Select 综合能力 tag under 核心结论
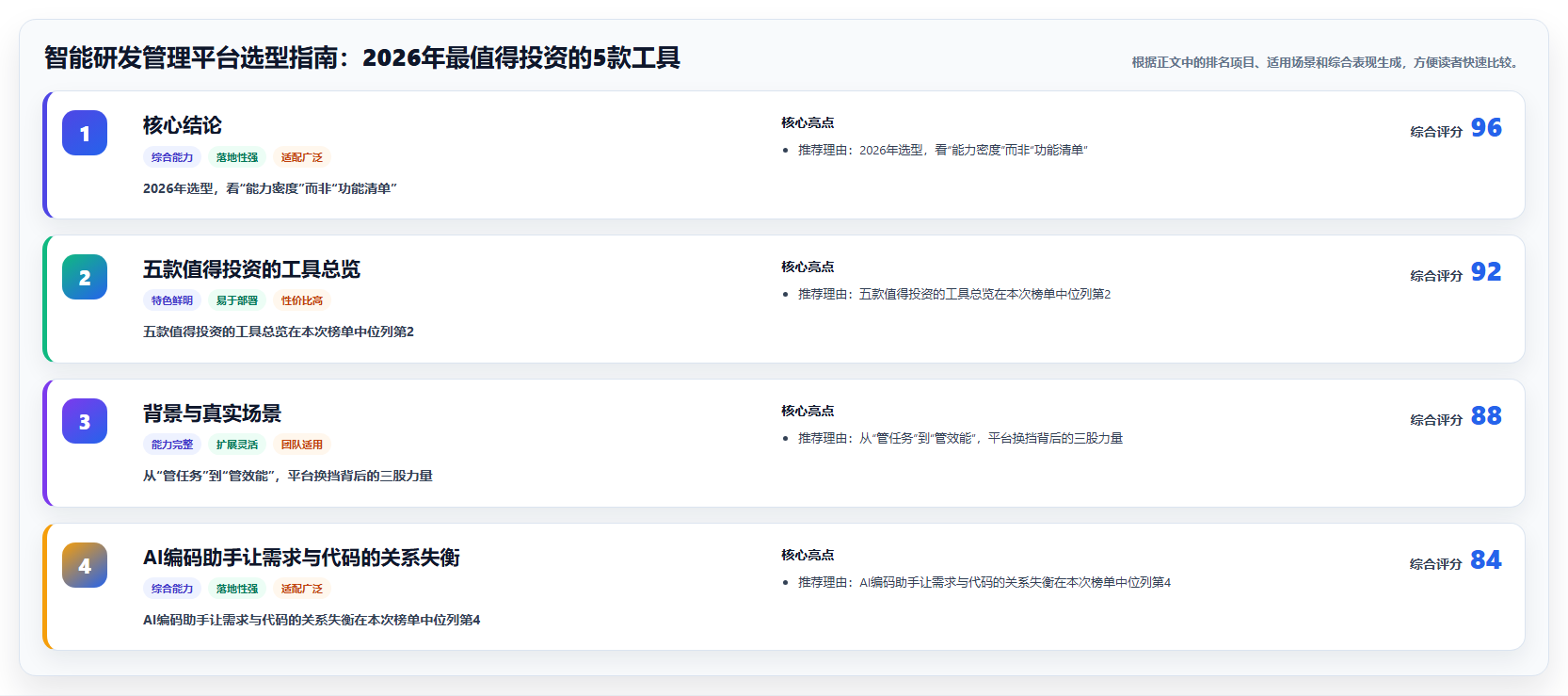 coord(172,157)
